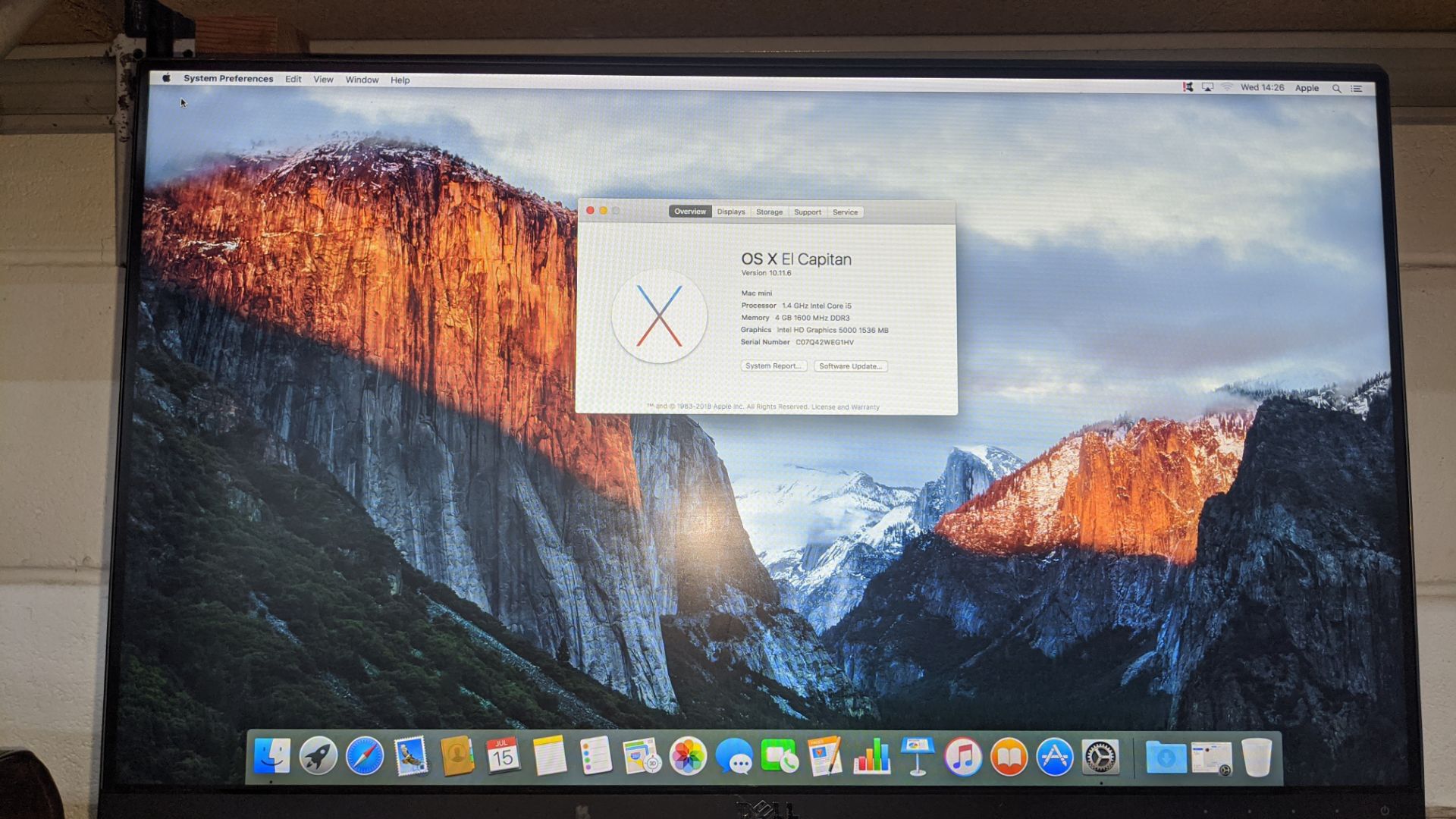Image resolution: width=1456 pixels, height=819 pixels.
Task: Click the El Capitan X logo image
Action: (659, 316)
